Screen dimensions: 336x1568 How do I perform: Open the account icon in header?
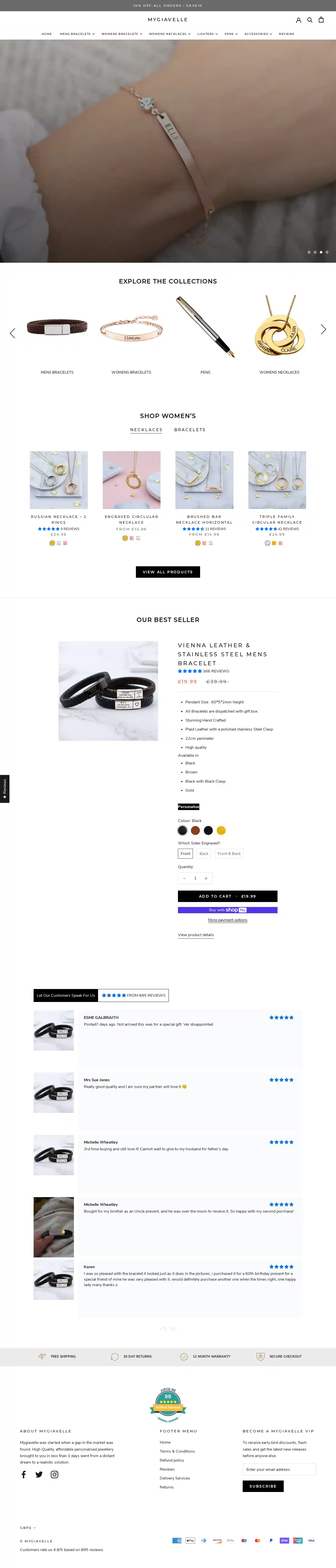tap(298, 20)
